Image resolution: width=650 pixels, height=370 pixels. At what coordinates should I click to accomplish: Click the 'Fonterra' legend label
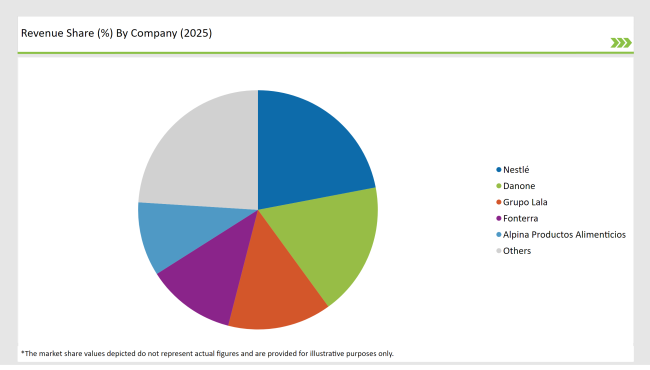tap(521, 218)
